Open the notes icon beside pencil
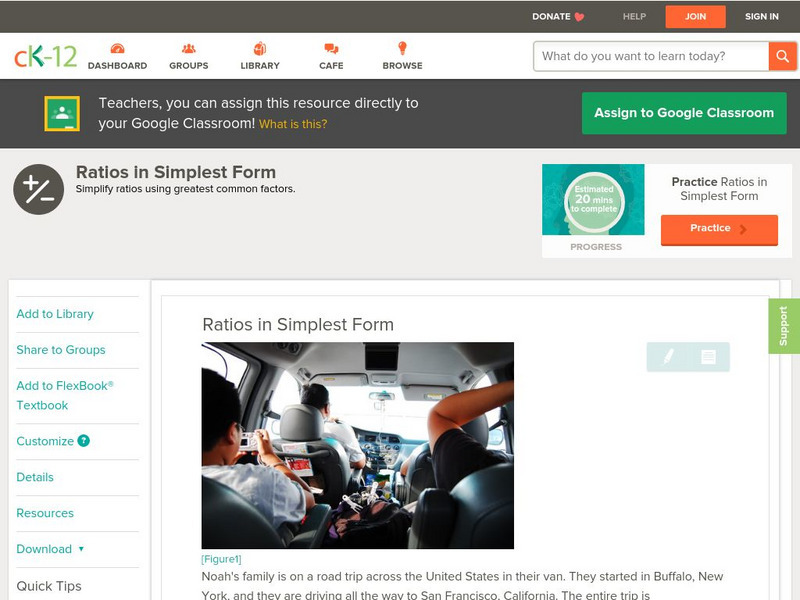Image resolution: width=800 pixels, height=600 pixels. pos(708,357)
